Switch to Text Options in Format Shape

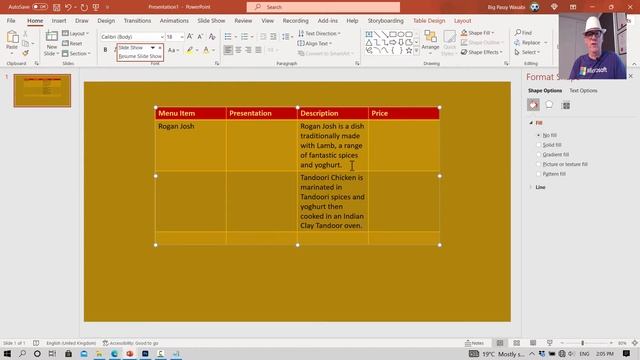click(x=583, y=91)
